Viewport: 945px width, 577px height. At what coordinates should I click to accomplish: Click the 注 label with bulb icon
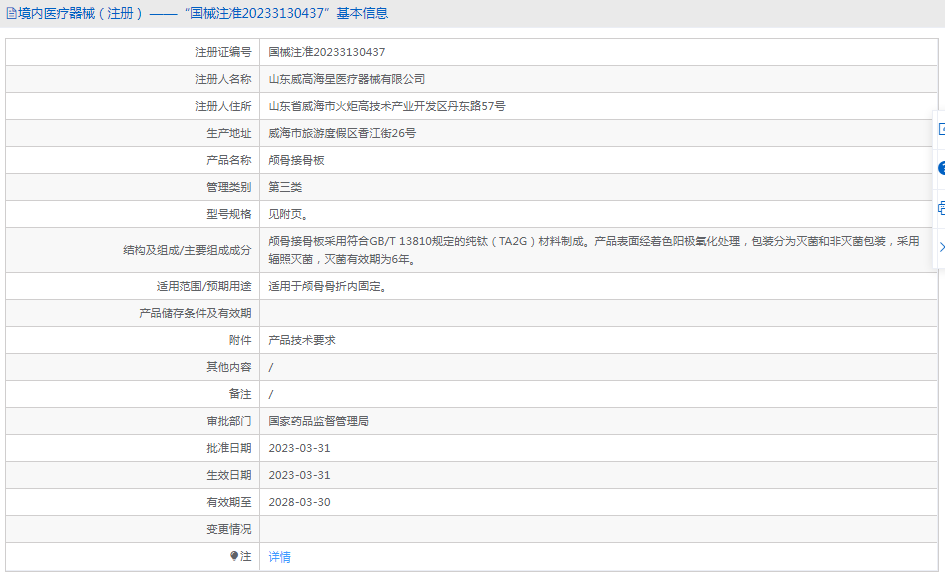pos(240,557)
